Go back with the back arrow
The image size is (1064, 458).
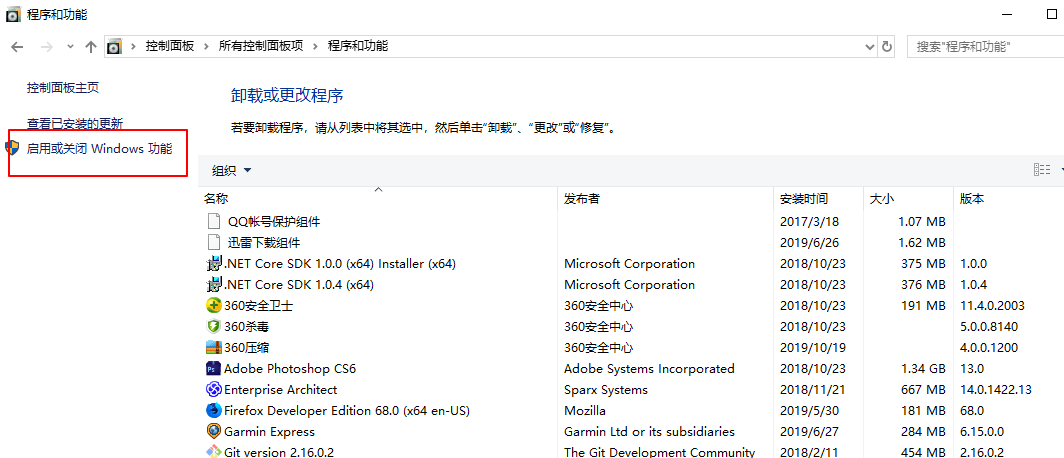click(x=17, y=46)
